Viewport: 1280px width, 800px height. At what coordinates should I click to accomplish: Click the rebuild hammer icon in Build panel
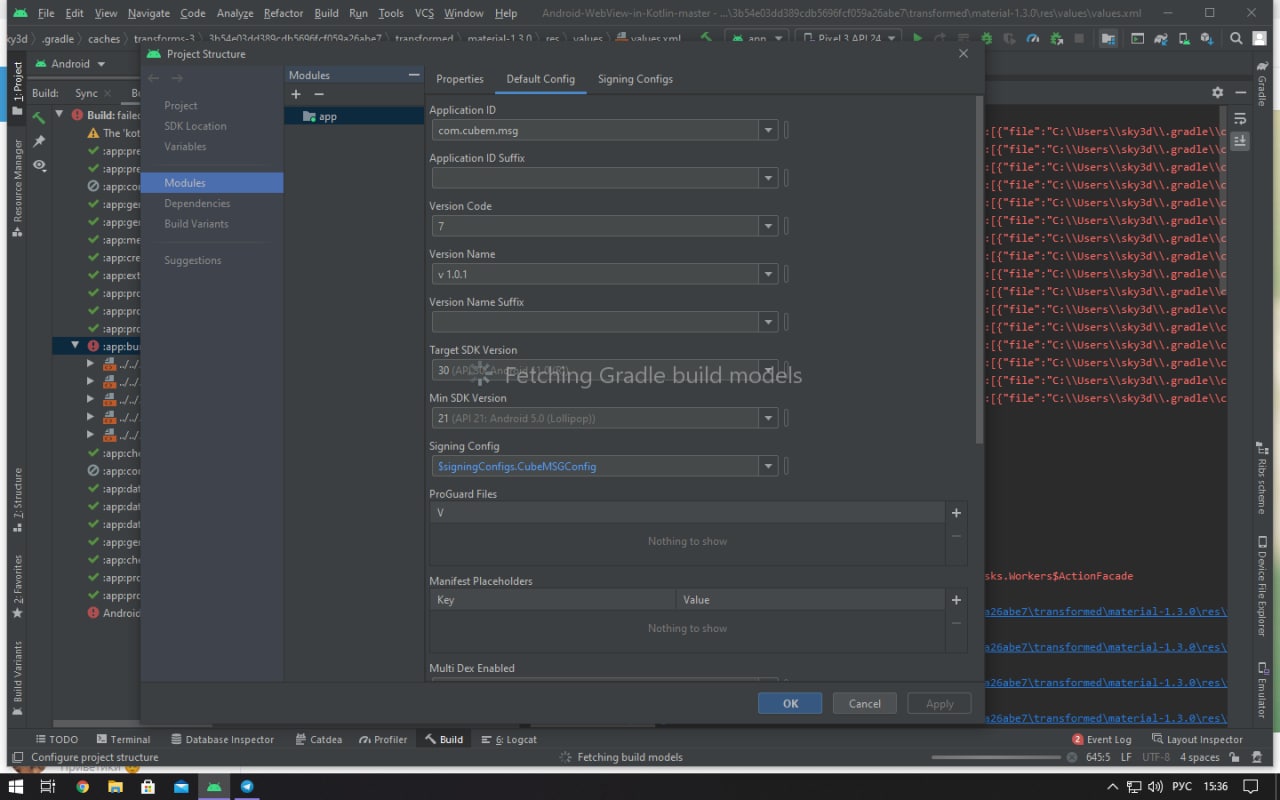pyautogui.click(x=39, y=116)
